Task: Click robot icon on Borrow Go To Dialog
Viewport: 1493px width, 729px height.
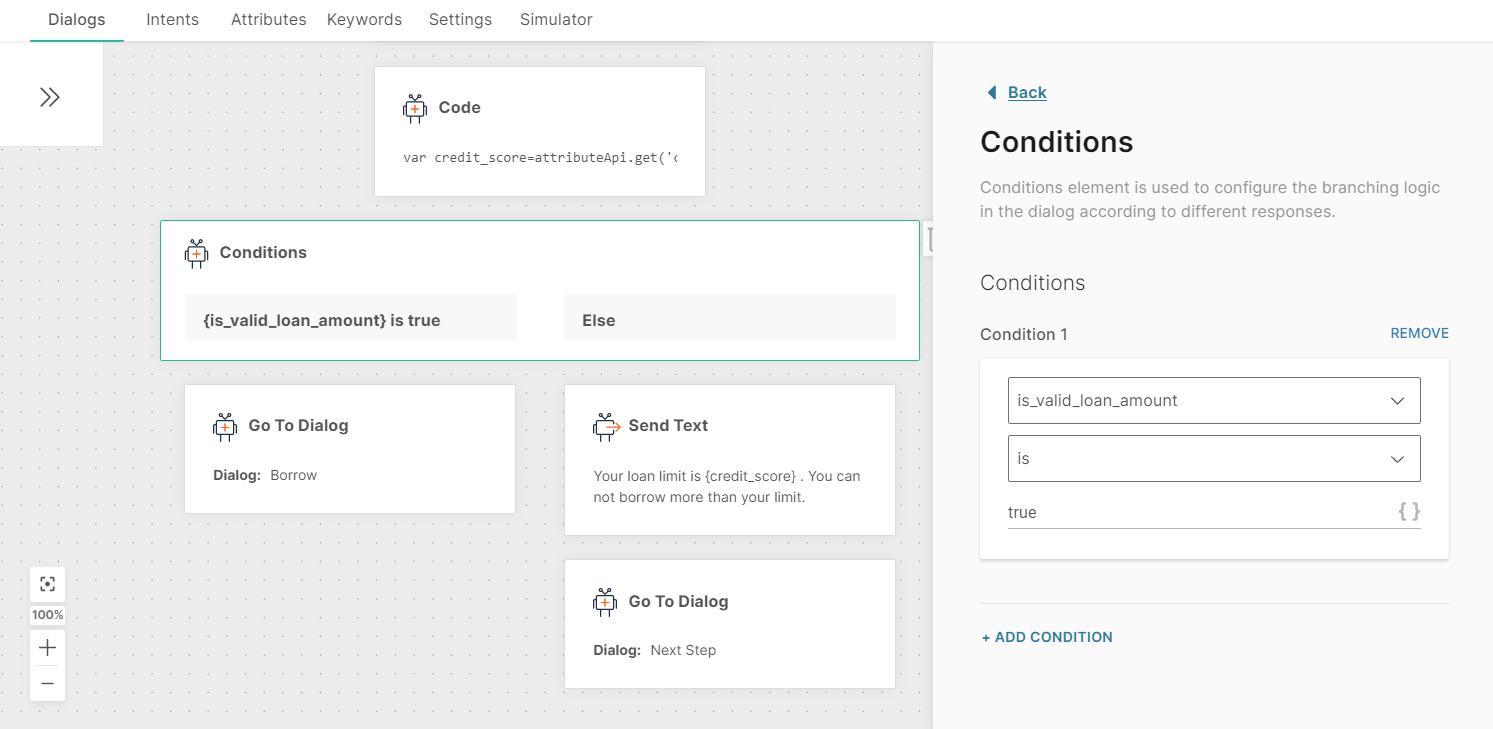Action: click(225, 426)
